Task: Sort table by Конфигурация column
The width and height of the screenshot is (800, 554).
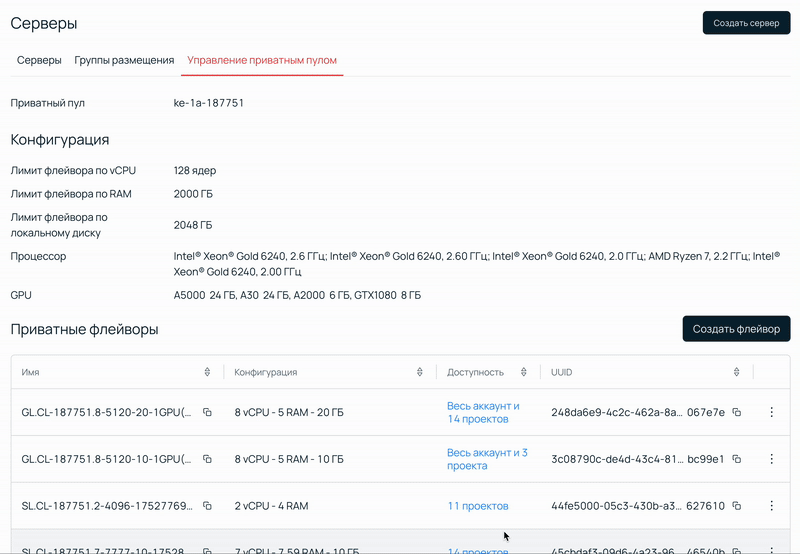Action: coord(420,372)
